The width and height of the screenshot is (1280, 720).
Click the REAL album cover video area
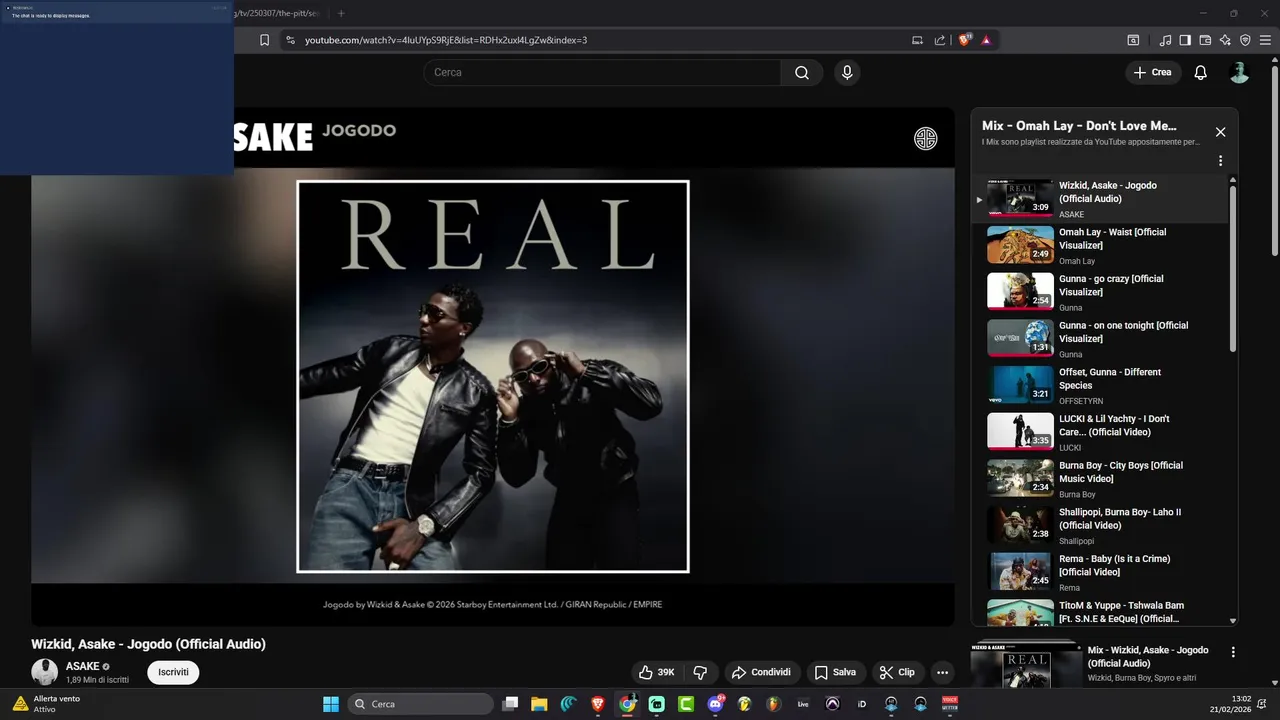coord(493,376)
